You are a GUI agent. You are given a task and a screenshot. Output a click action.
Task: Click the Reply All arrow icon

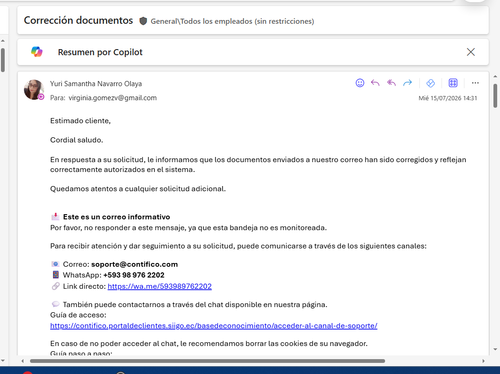click(x=391, y=83)
